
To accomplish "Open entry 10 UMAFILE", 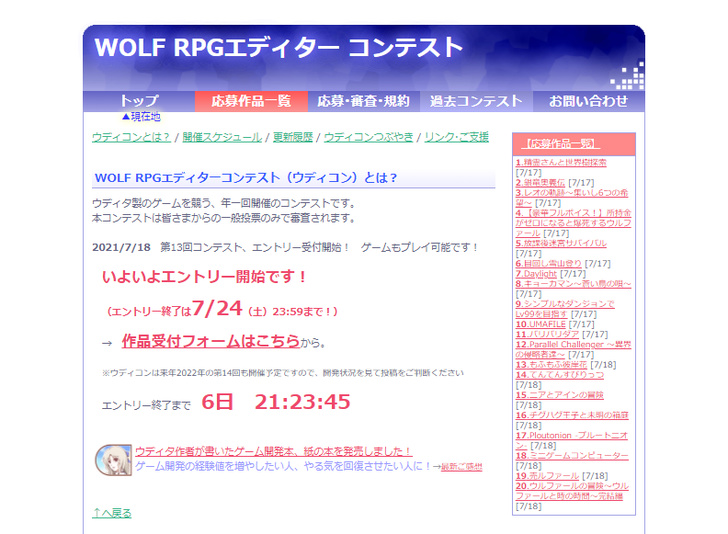I will pyautogui.click(x=540, y=324).
